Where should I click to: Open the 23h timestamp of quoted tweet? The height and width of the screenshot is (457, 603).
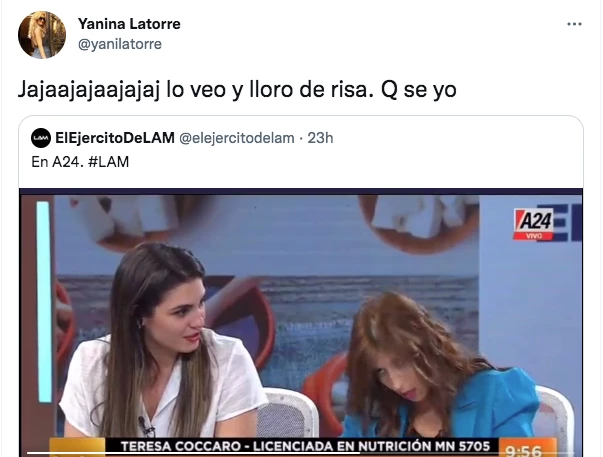[320, 138]
